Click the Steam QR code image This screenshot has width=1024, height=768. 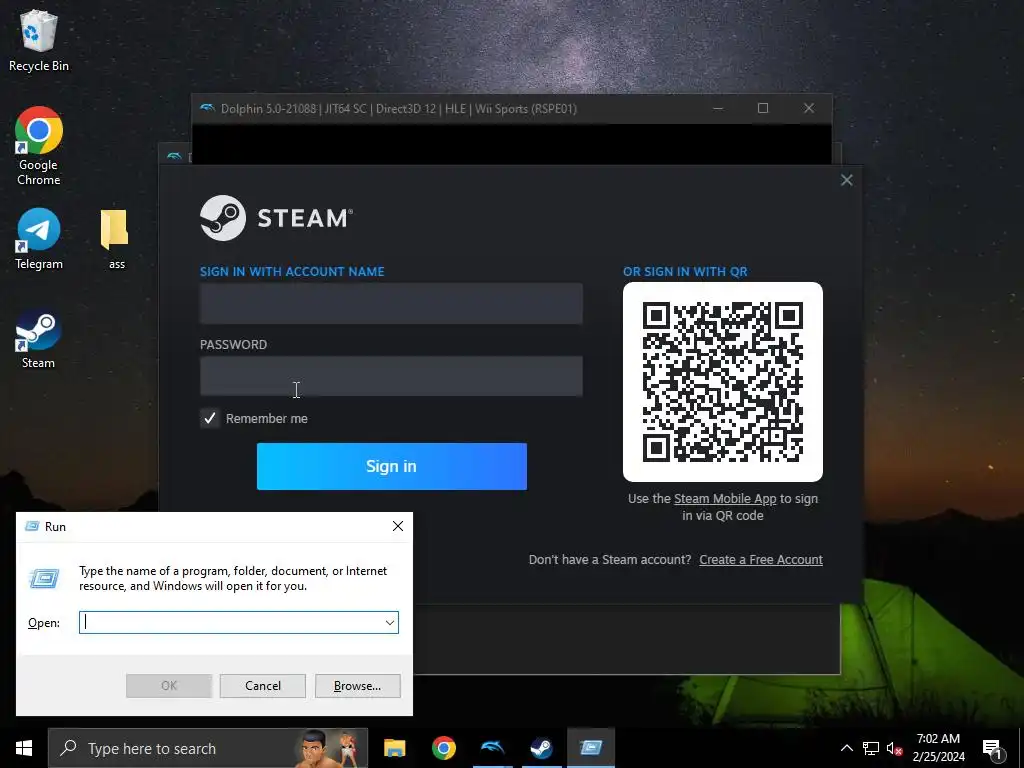pos(722,382)
